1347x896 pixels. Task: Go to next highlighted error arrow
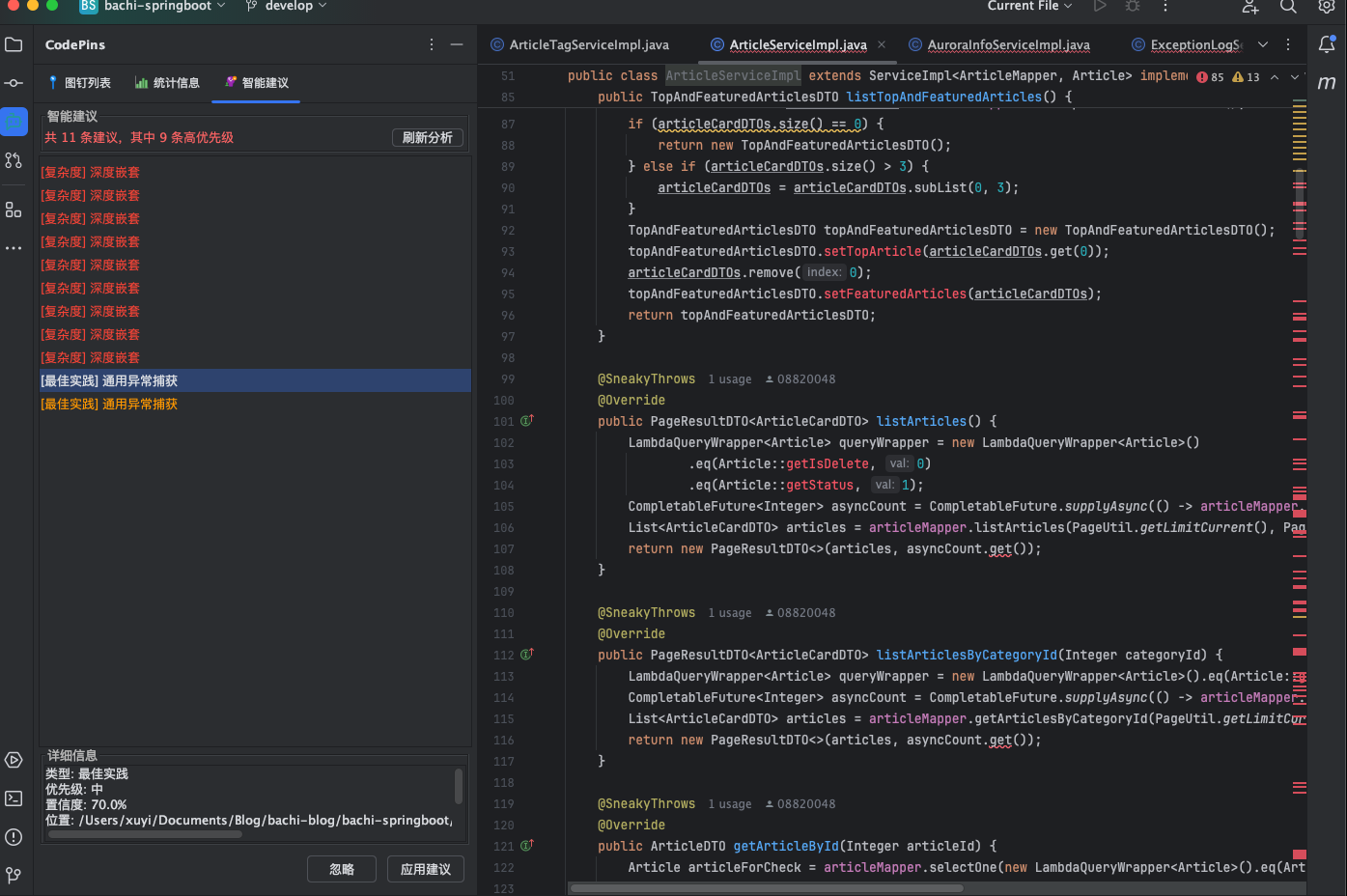coord(1295,76)
